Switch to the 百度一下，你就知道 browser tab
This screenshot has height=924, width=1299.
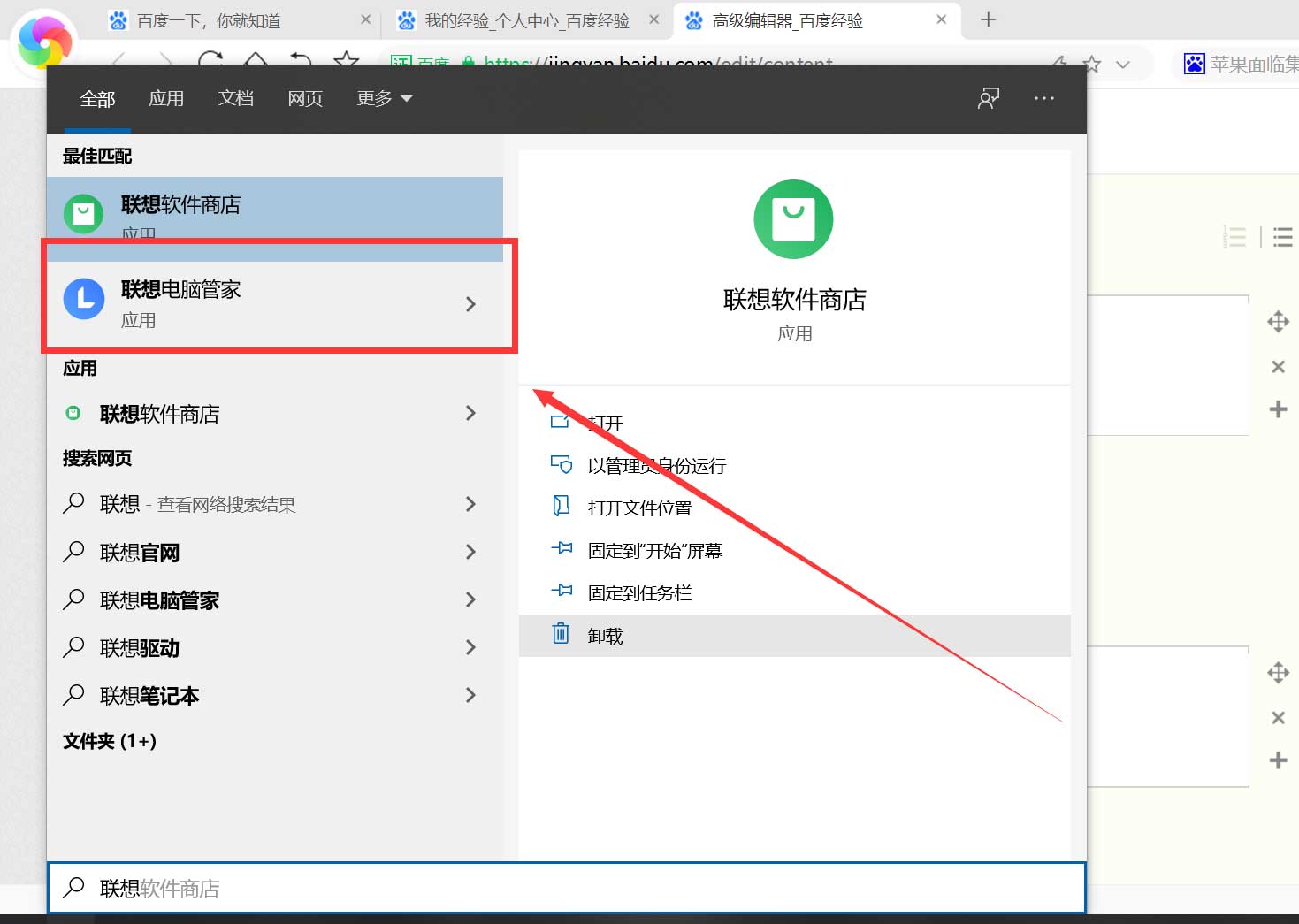(x=239, y=20)
